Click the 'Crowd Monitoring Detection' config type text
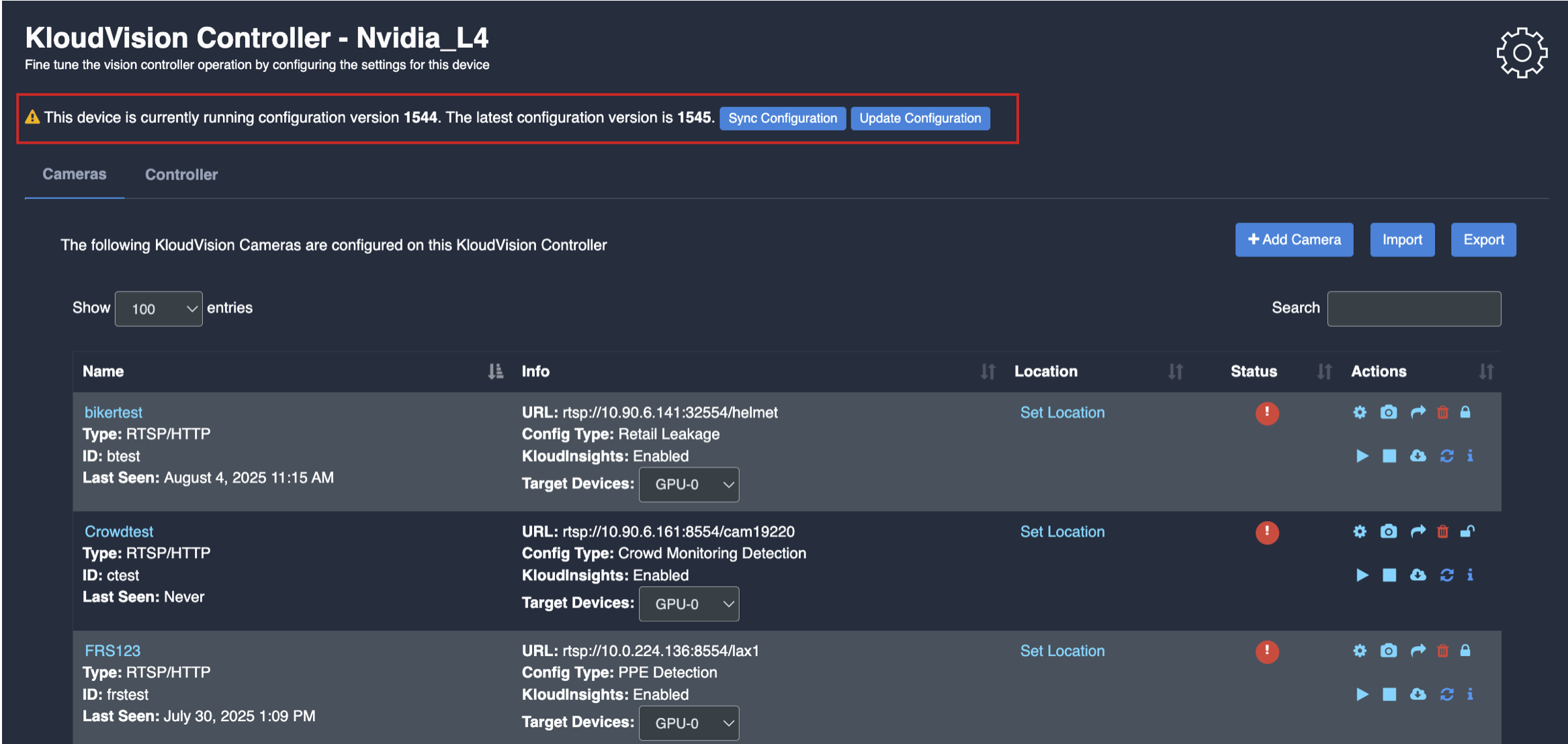The image size is (1568, 744). (712, 553)
